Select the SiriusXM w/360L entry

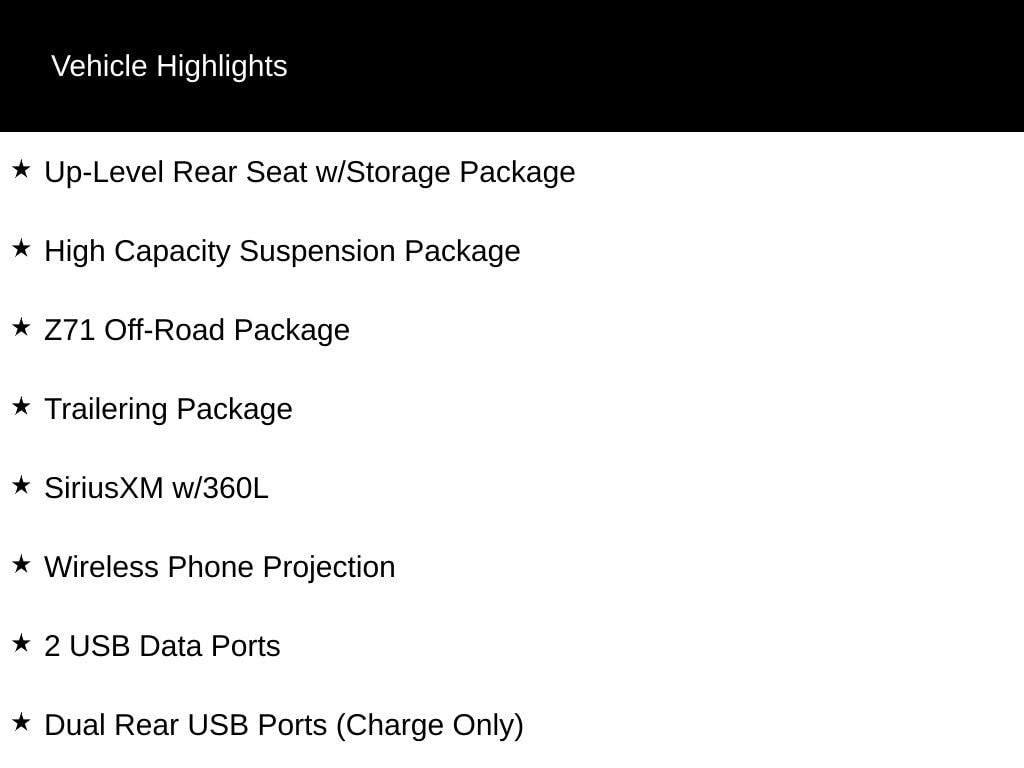coord(156,488)
